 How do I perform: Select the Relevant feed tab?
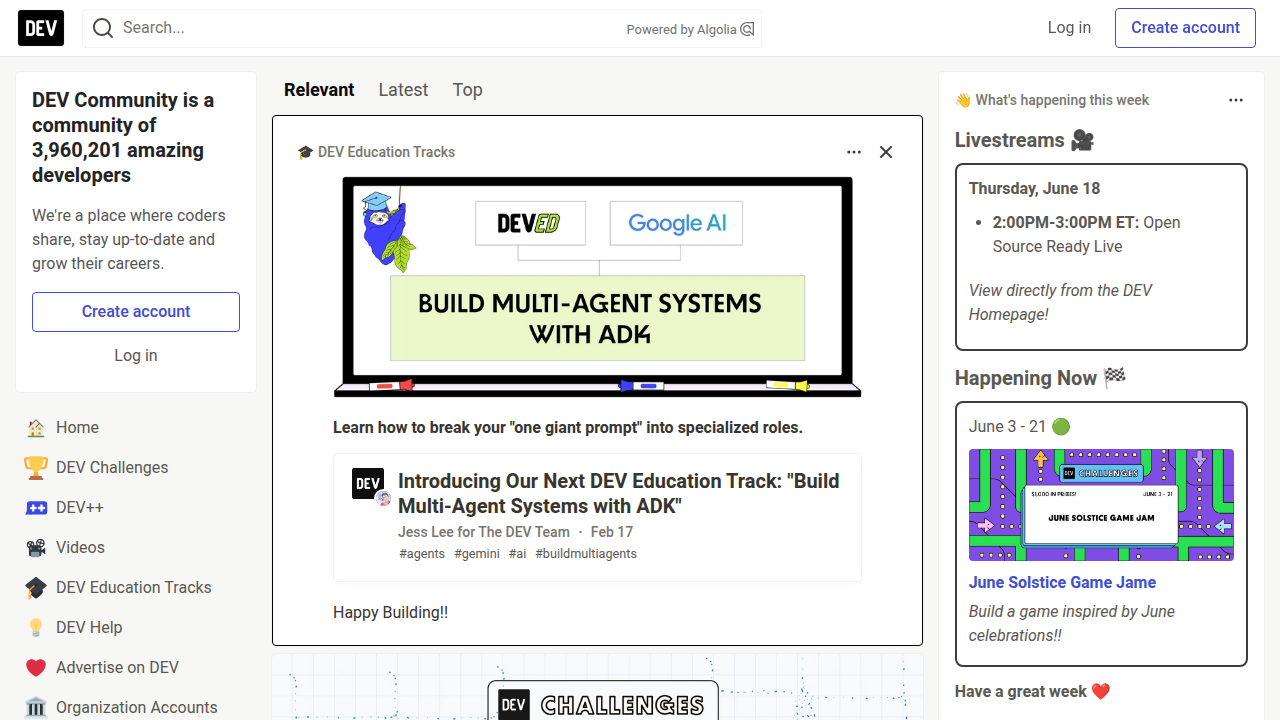click(x=319, y=90)
